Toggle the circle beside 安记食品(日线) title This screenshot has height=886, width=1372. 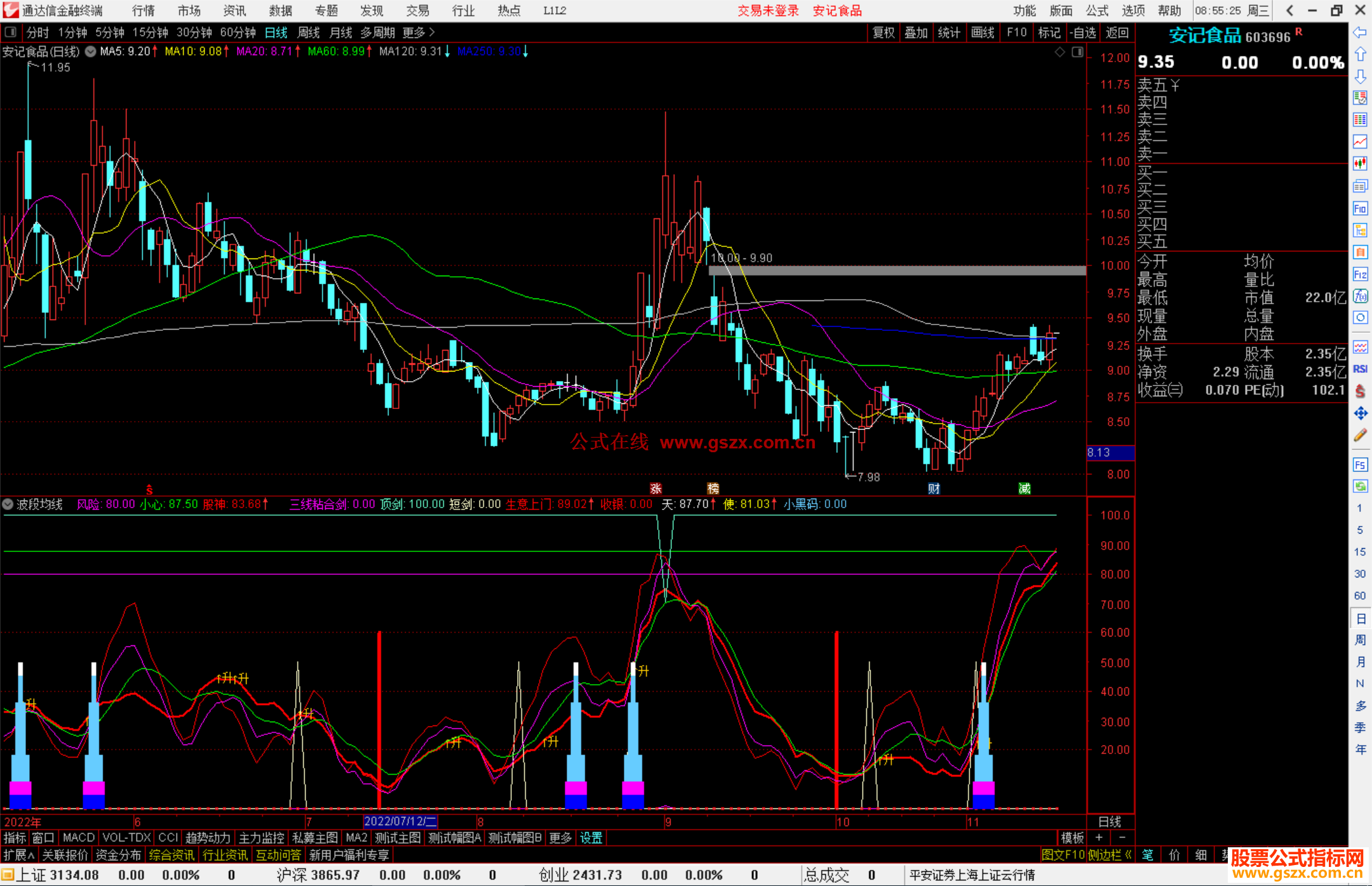tap(91, 51)
